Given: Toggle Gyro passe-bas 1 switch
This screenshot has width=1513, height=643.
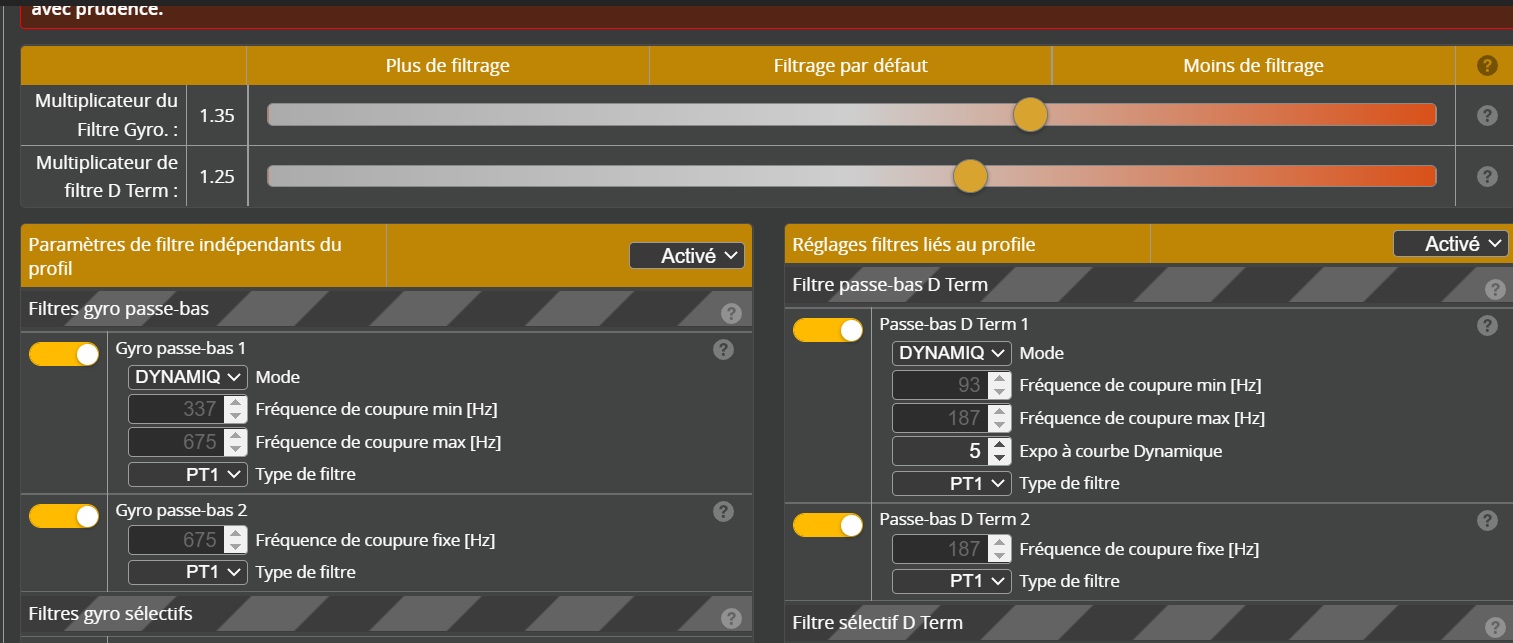Looking at the screenshot, I should click(x=64, y=354).
